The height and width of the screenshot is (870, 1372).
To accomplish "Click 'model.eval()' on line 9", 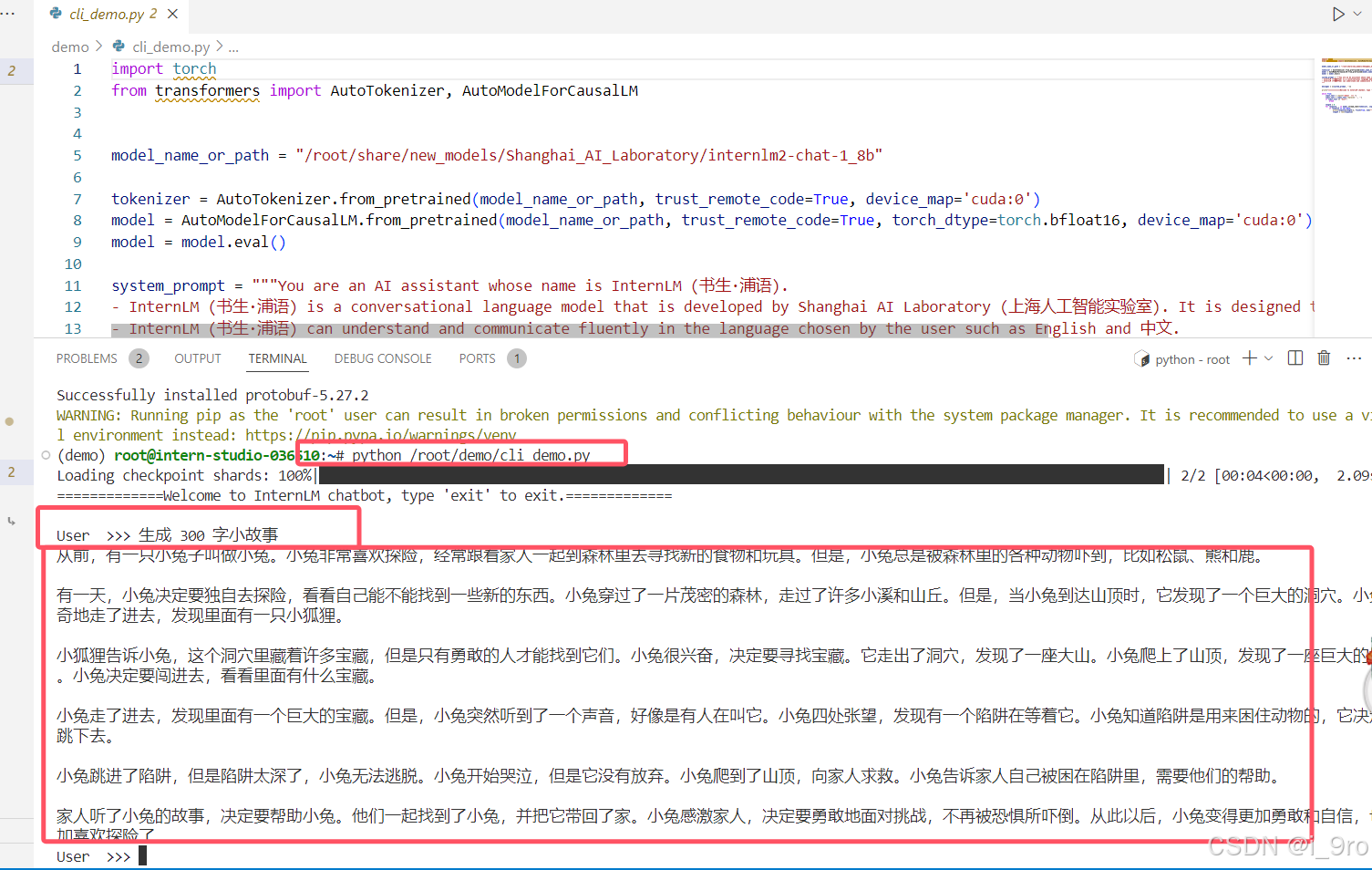I will pyautogui.click(x=233, y=242).
